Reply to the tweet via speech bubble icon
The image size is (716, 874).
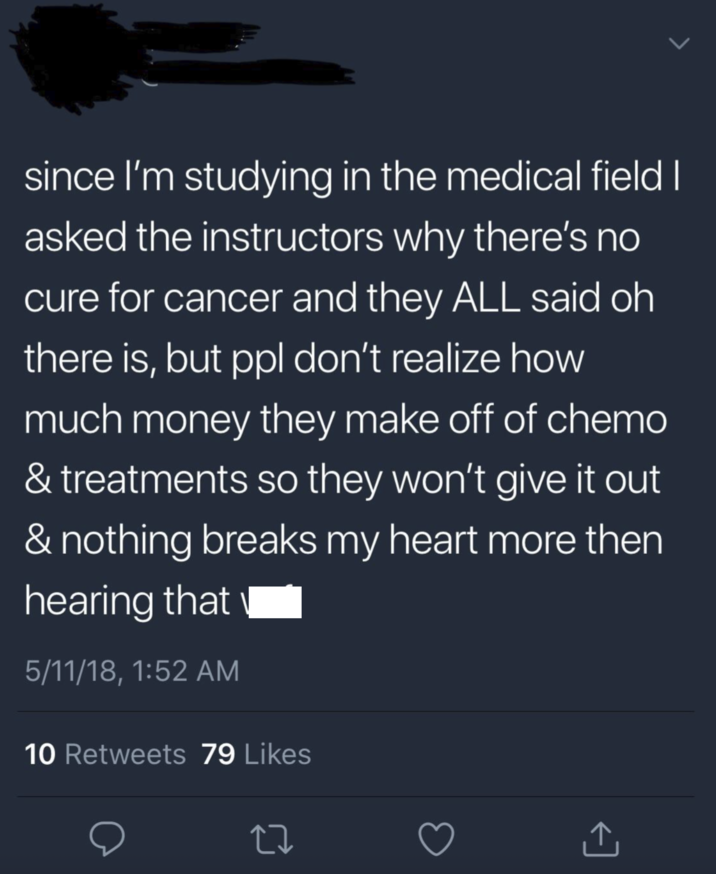[x=105, y=837]
